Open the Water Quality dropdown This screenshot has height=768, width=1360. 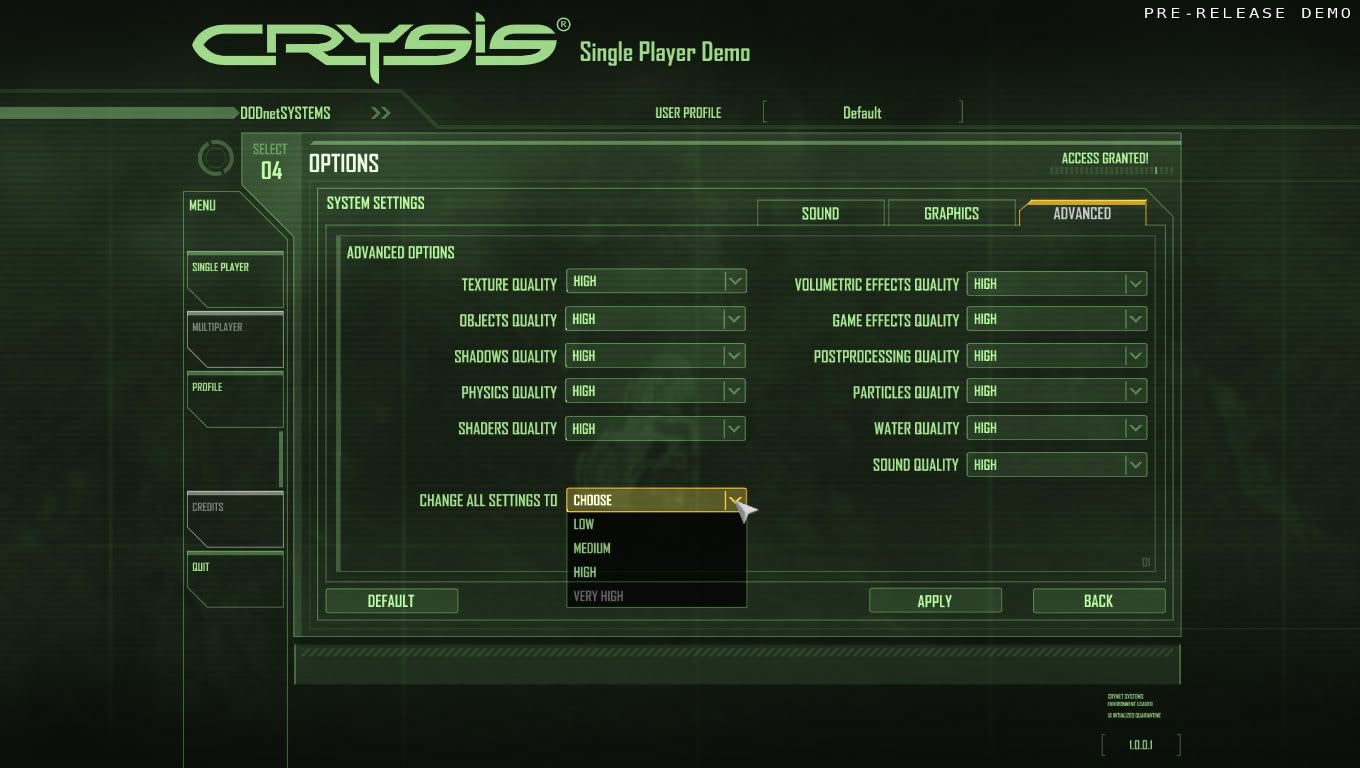[x=1056, y=428]
